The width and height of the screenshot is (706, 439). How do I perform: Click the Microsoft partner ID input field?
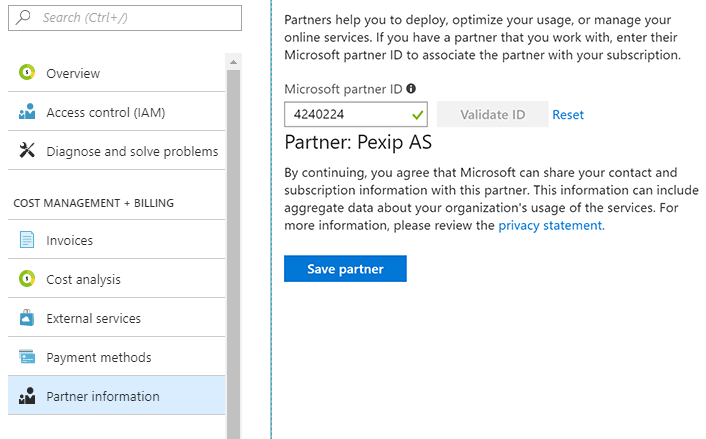coord(345,115)
